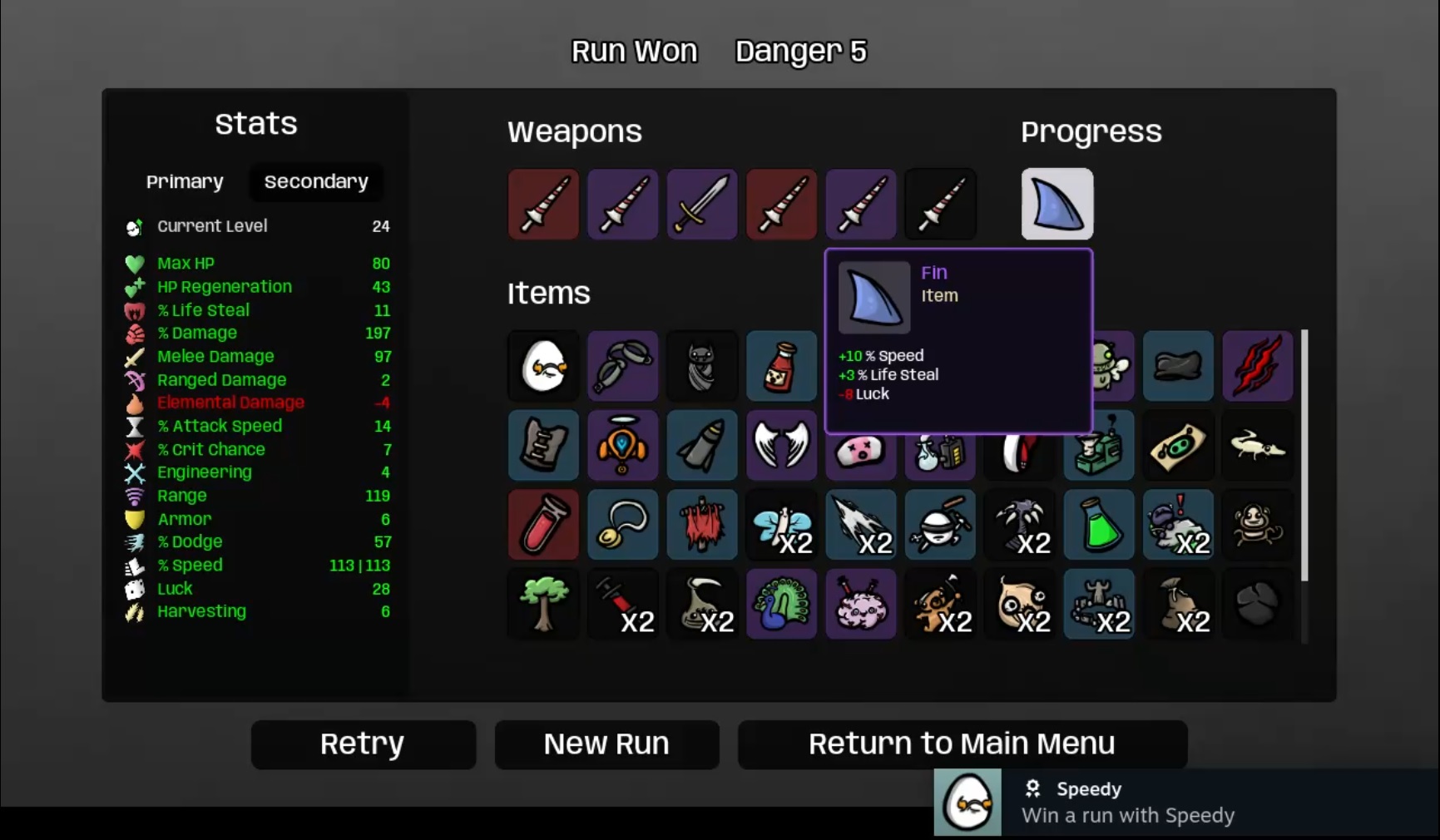The width and height of the screenshot is (1440, 840).
Task: Click the peacock item icon
Action: tap(781, 604)
